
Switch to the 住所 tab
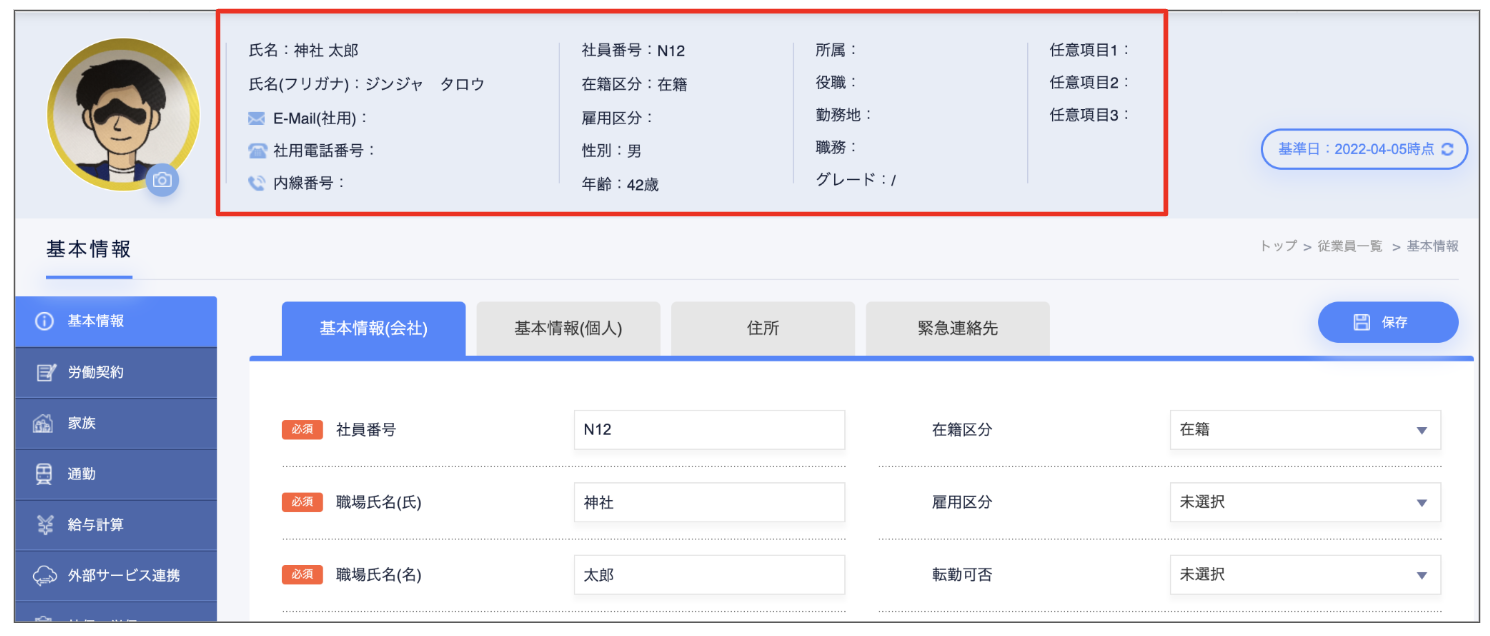pyautogui.click(x=762, y=329)
